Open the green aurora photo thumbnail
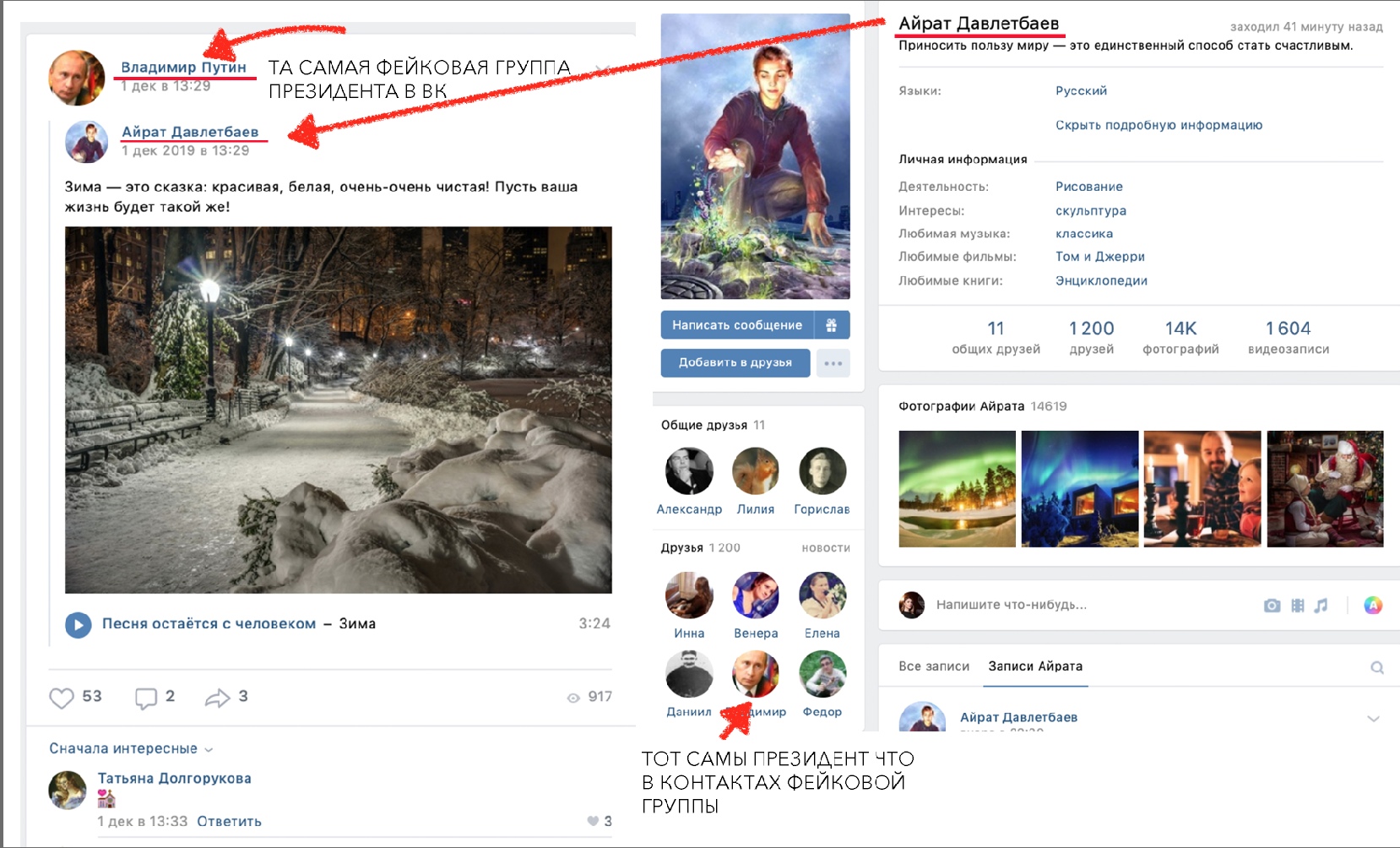The width and height of the screenshot is (1400, 848). (958, 489)
